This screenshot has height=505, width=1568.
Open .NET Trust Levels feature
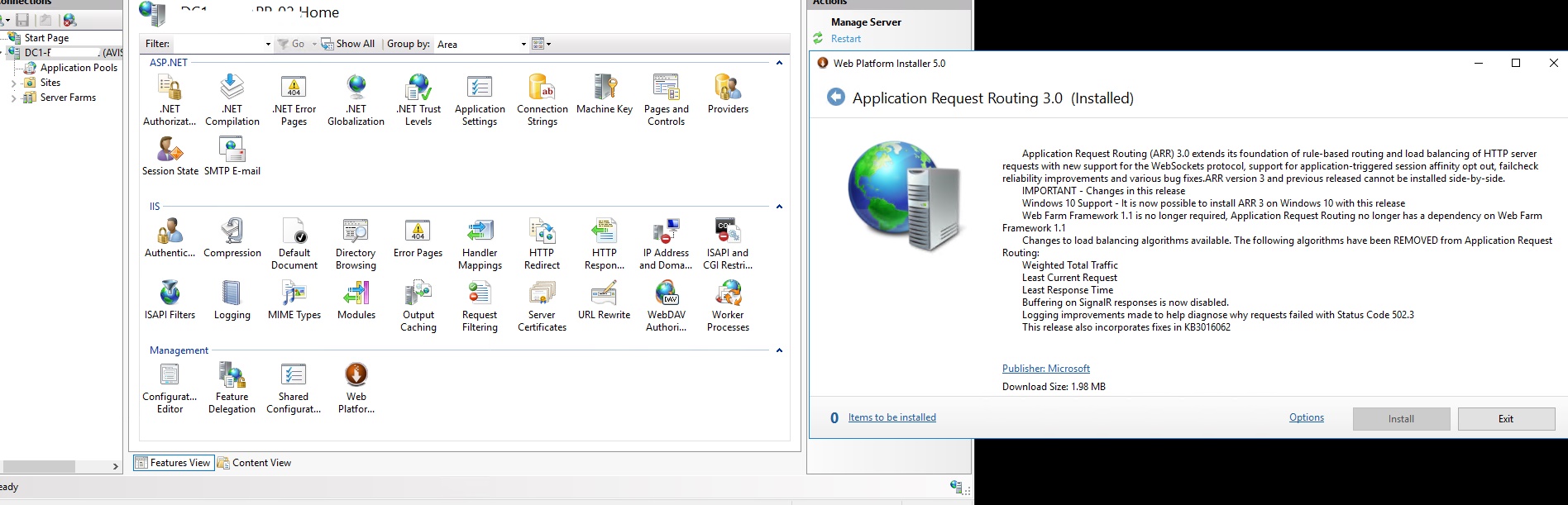pos(418,99)
